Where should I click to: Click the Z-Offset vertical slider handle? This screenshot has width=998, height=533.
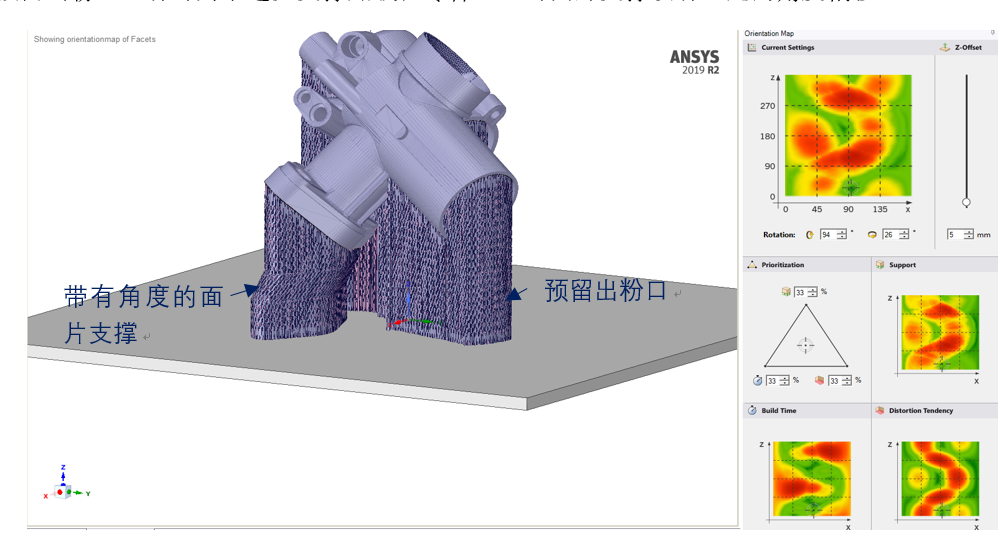coord(966,202)
